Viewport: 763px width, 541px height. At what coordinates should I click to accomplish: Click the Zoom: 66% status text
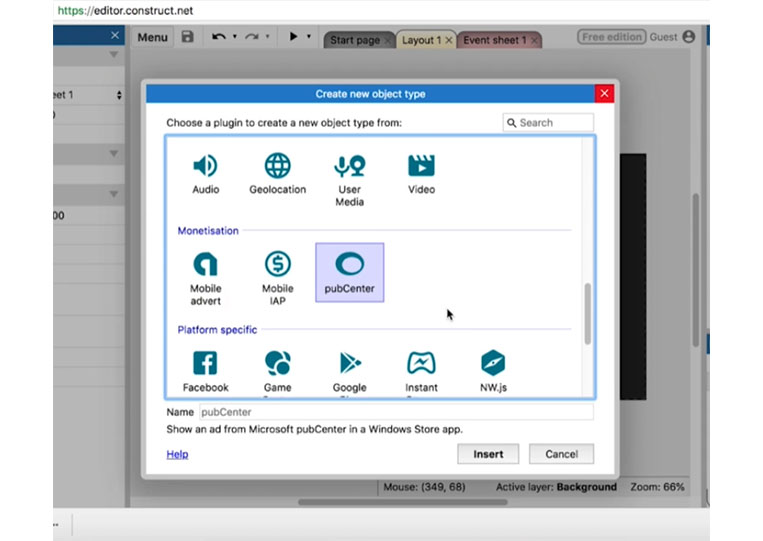657,487
